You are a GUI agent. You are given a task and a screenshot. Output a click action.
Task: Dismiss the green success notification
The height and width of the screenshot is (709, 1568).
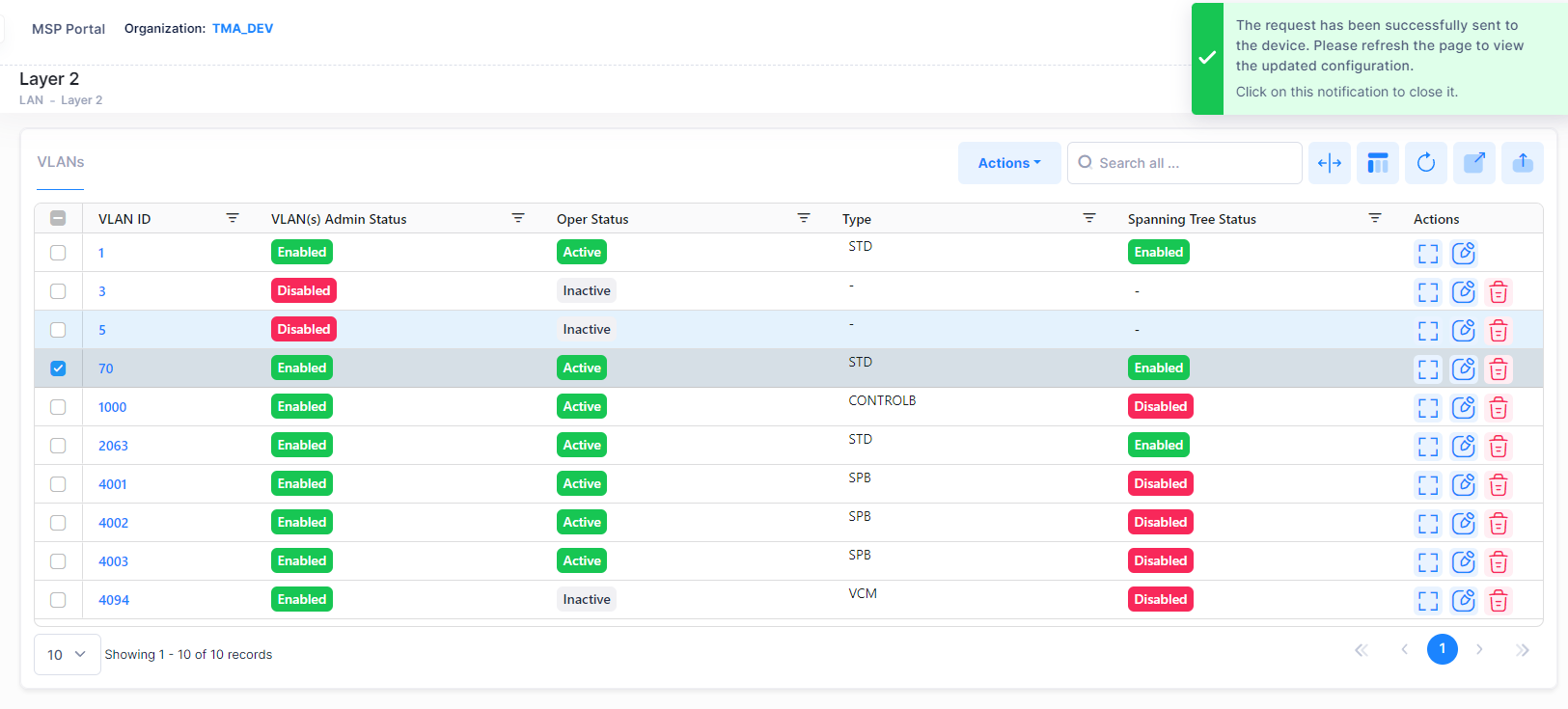click(x=1380, y=59)
